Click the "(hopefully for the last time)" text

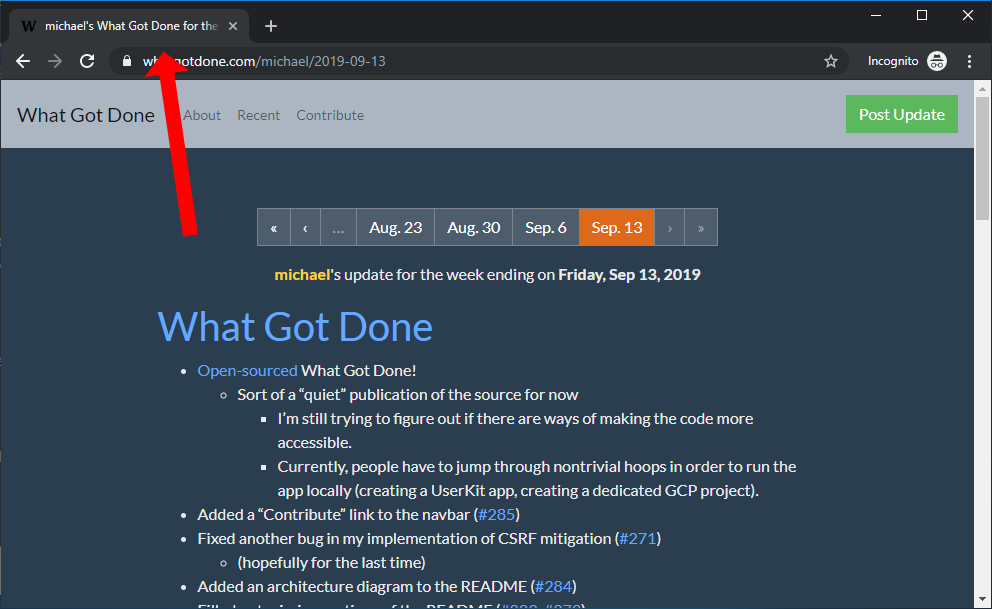tap(332, 563)
